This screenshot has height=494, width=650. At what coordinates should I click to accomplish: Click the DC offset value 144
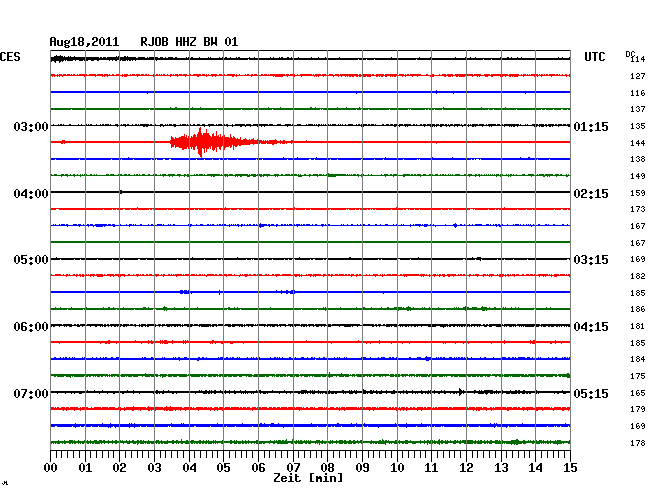pyautogui.click(x=638, y=143)
